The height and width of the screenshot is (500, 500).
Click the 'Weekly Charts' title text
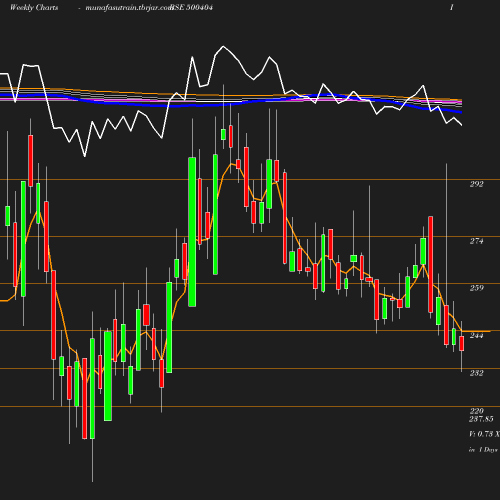coord(34,8)
